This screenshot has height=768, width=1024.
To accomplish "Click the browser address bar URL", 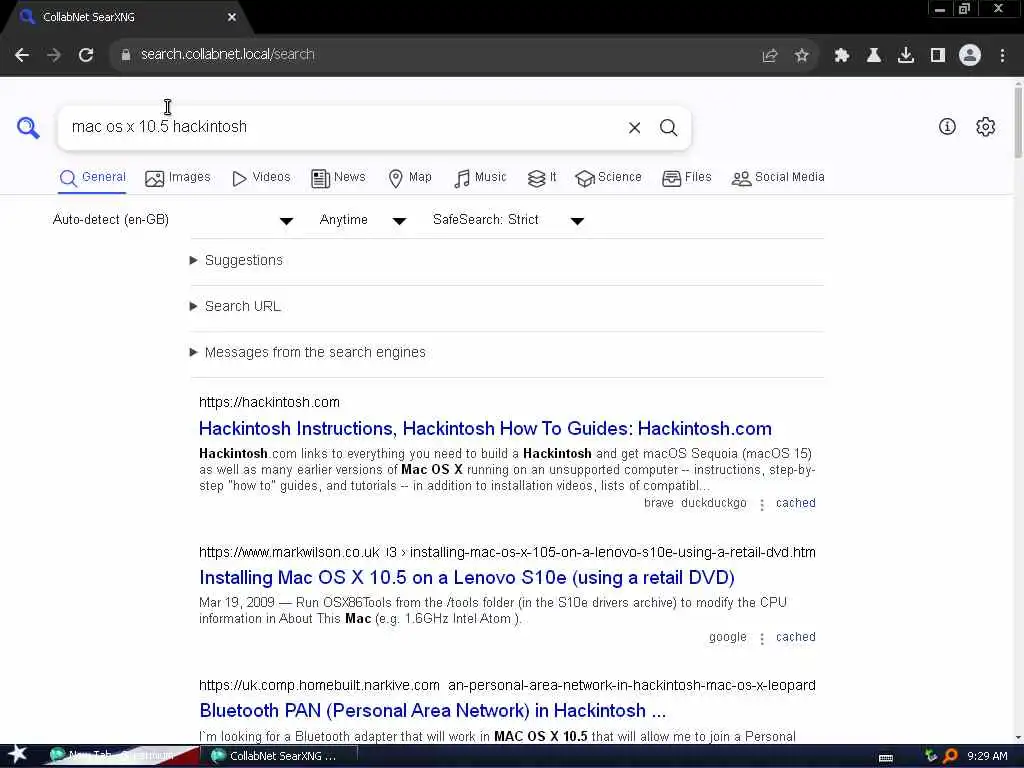I will coord(228,55).
